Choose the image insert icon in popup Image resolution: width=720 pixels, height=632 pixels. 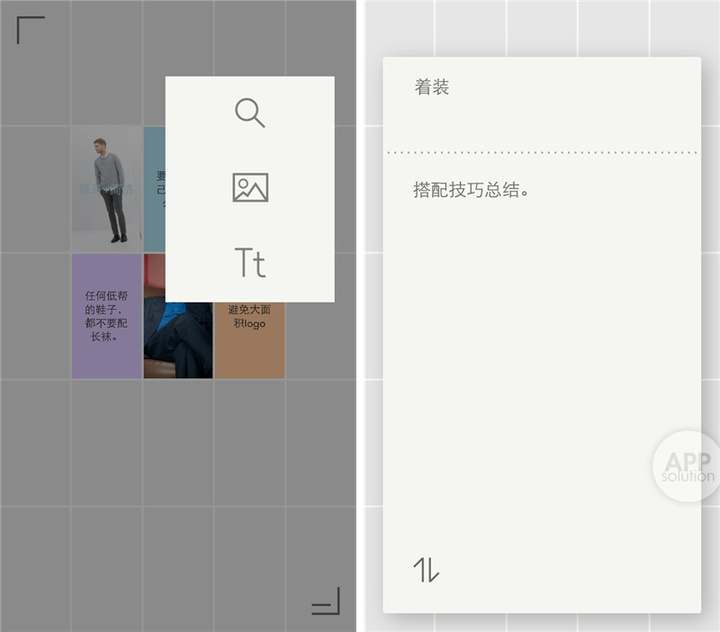pyautogui.click(x=250, y=188)
